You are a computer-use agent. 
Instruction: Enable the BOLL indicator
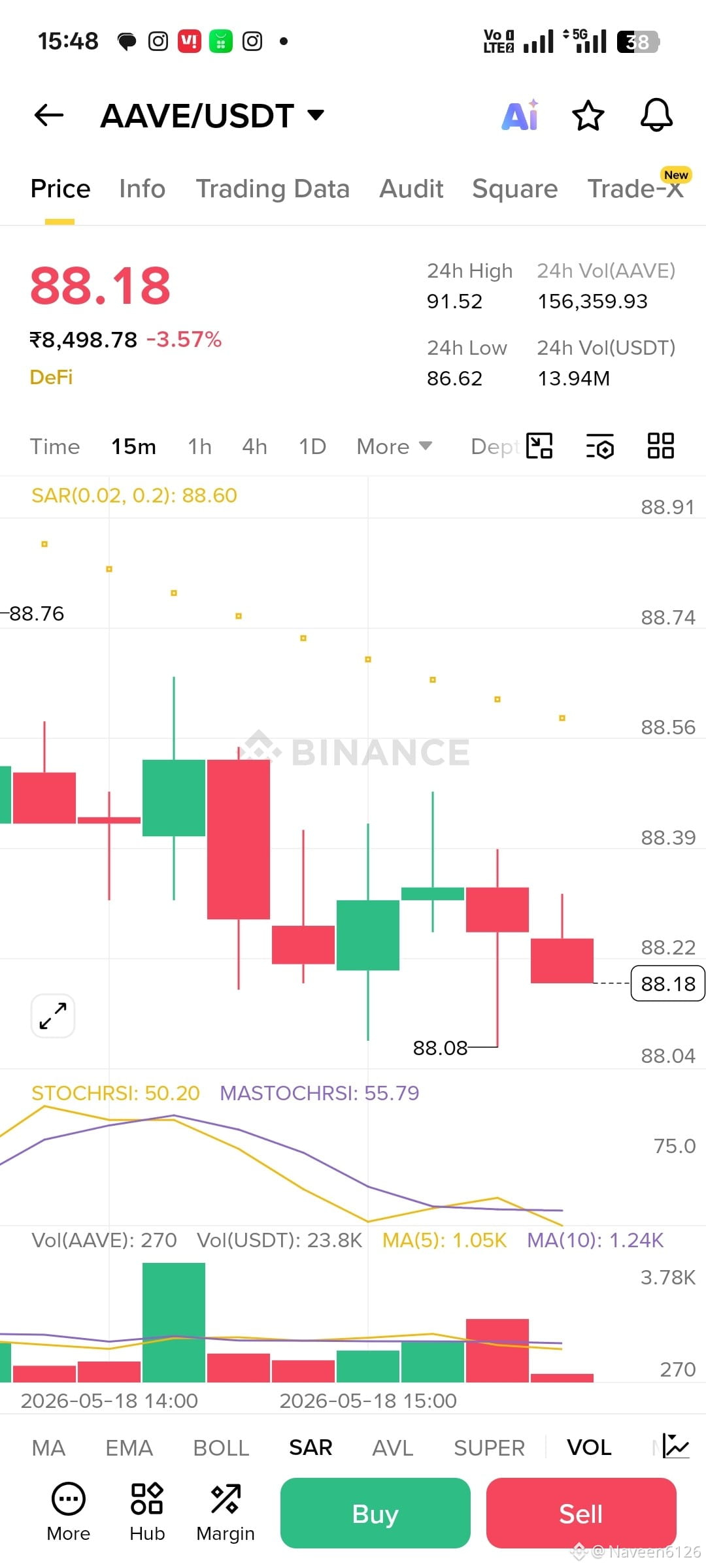click(221, 1447)
